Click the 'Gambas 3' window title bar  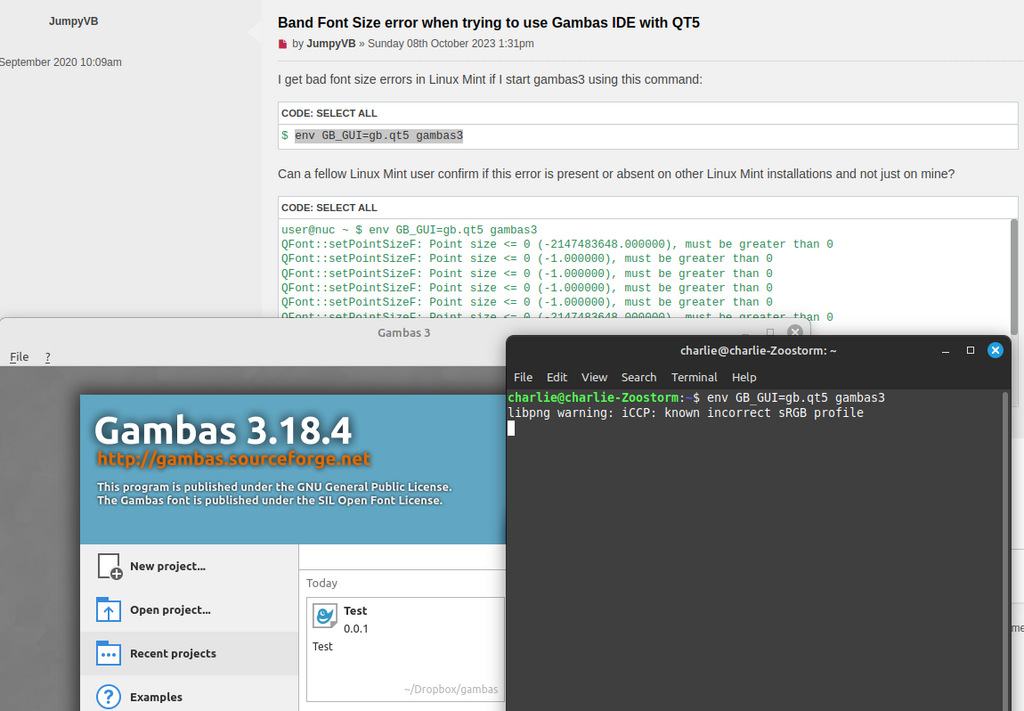pyautogui.click(x=404, y=332)
